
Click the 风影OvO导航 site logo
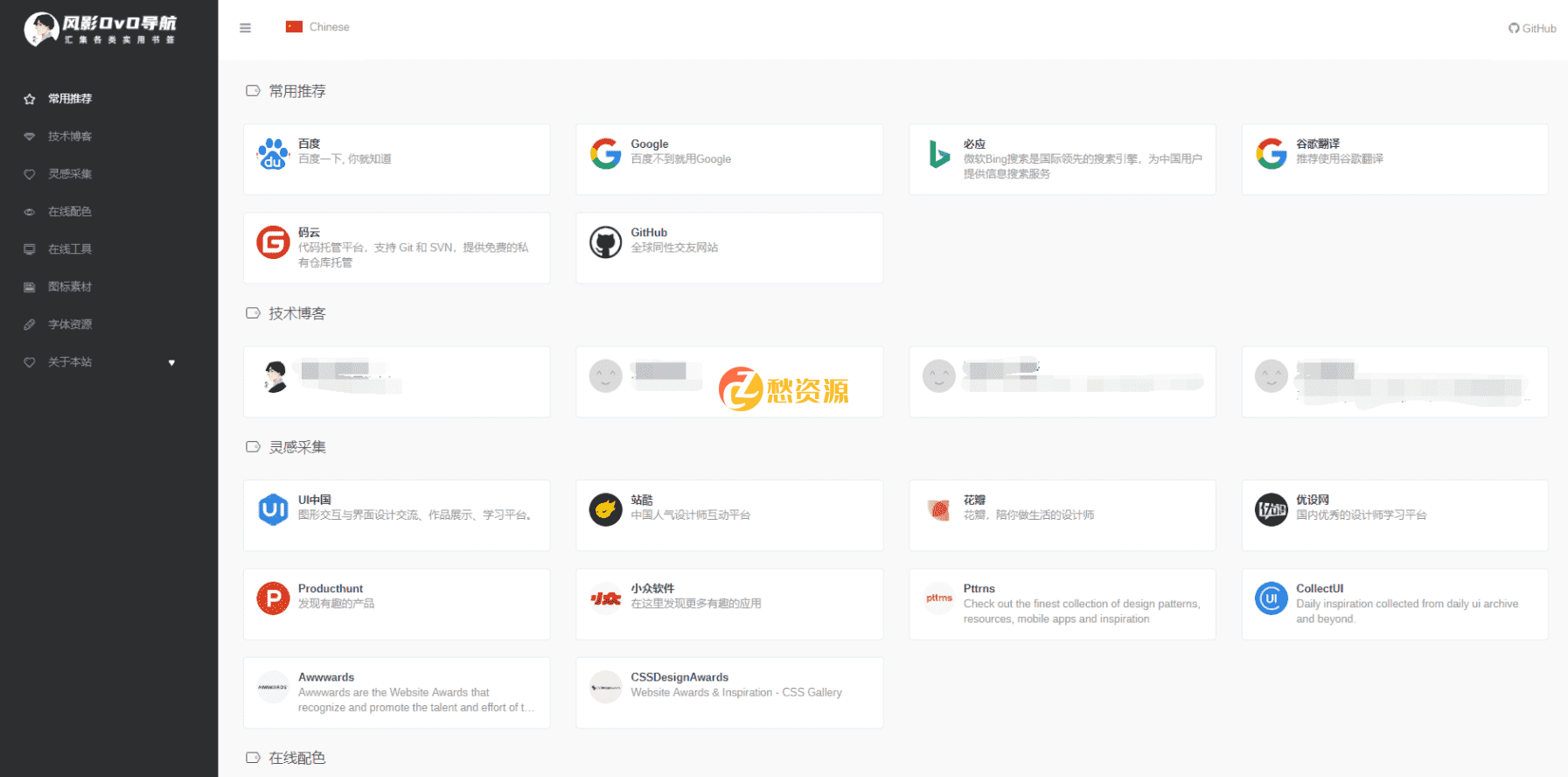[100, 29]
